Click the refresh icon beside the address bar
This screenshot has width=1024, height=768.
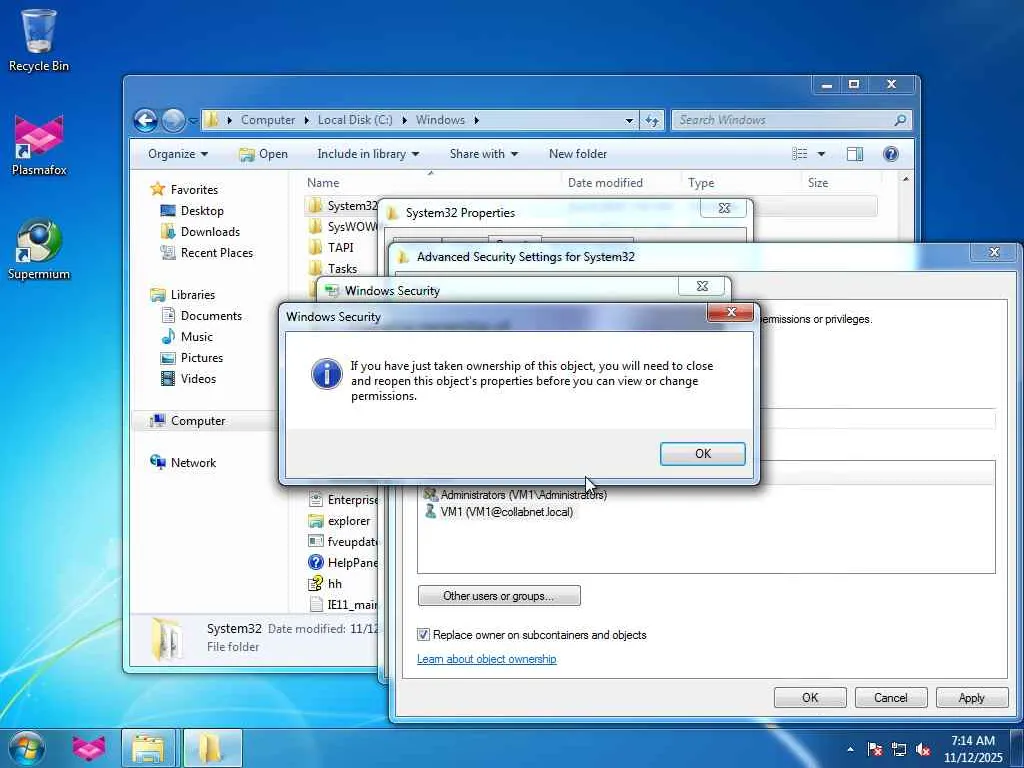(x=652, y=120)
